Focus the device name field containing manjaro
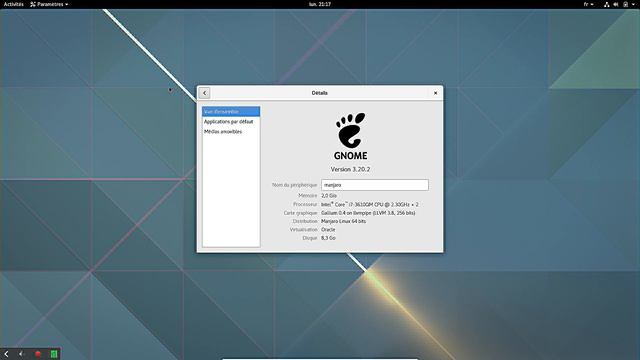Image resolution: width=640 pixels, height=360 pixels. click(x=375, y=185)
